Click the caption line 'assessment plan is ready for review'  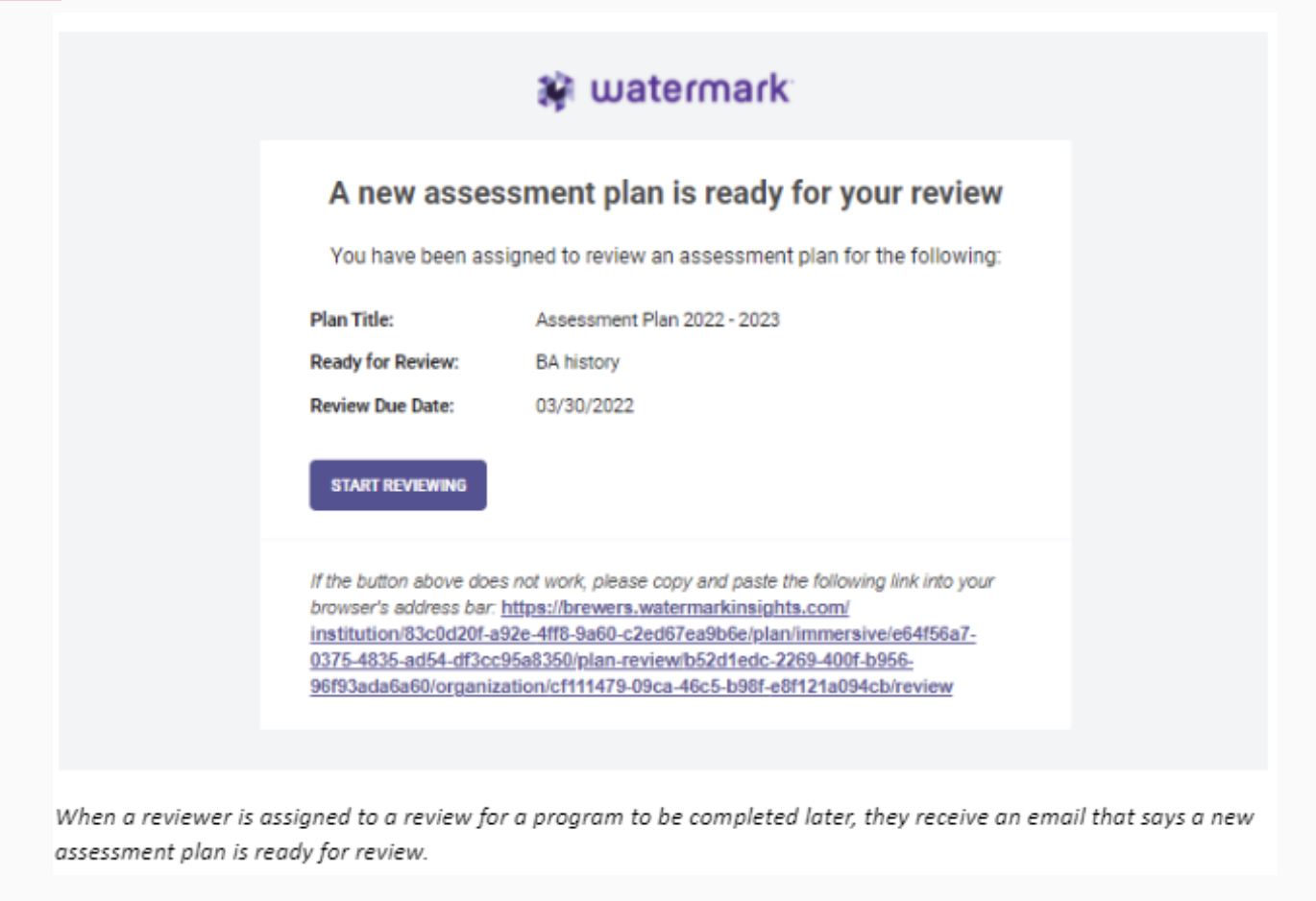point(241,852)
